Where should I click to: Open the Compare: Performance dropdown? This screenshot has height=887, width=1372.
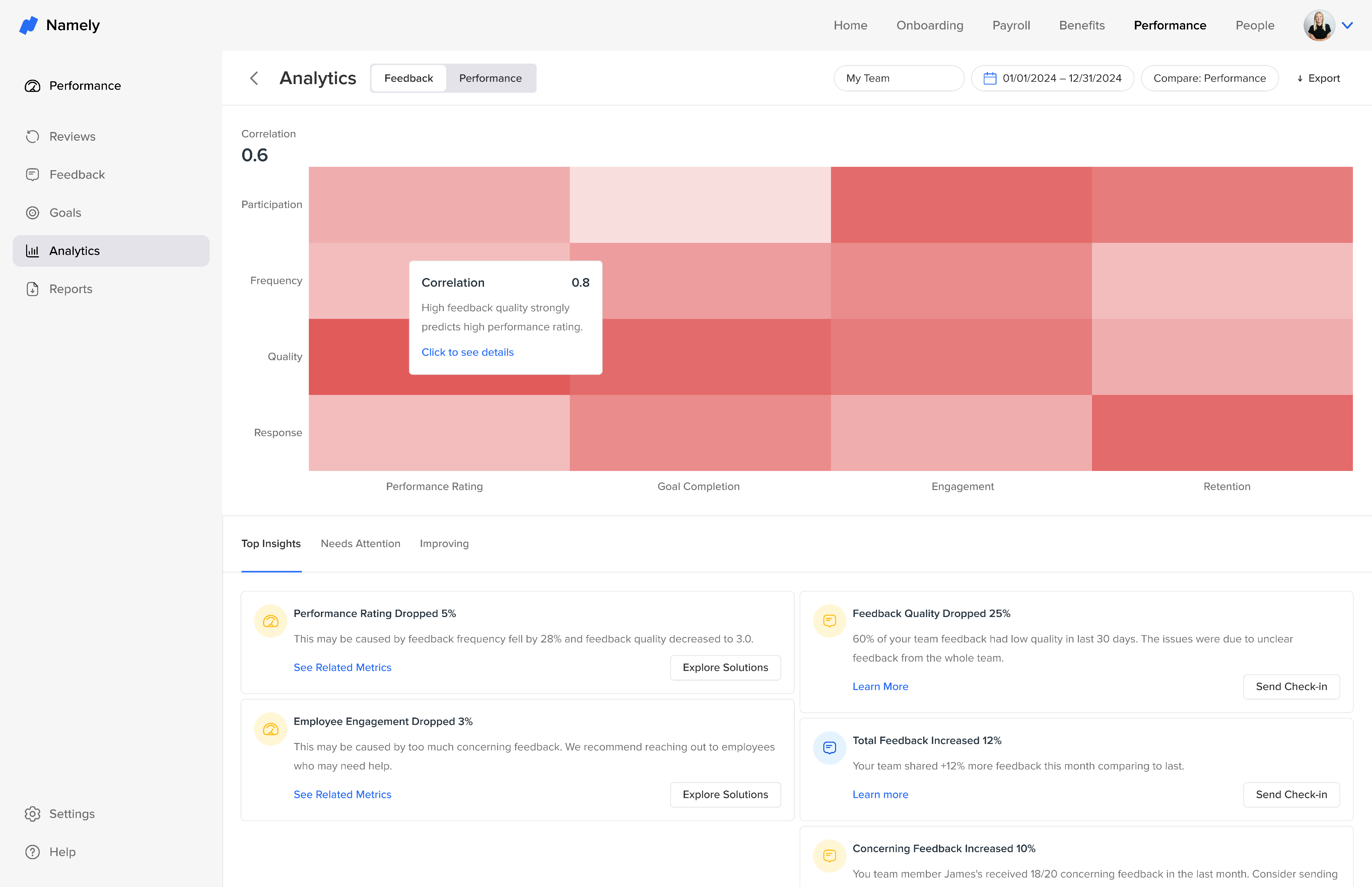click(x=1209, y=78)
